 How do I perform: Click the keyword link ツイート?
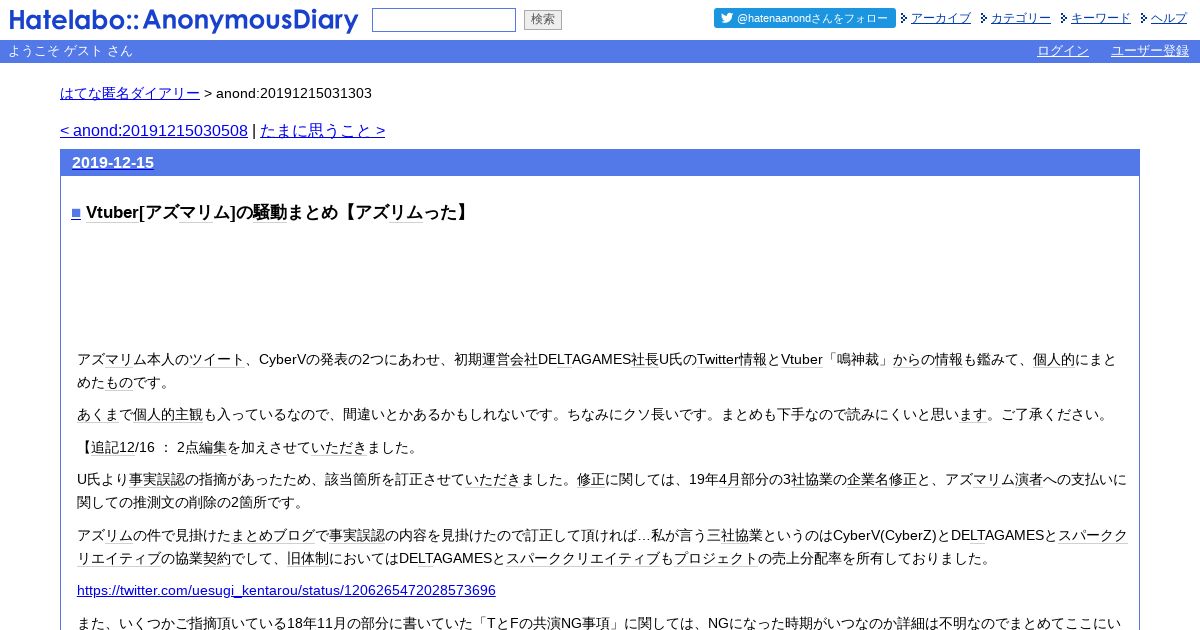point(217,359)
